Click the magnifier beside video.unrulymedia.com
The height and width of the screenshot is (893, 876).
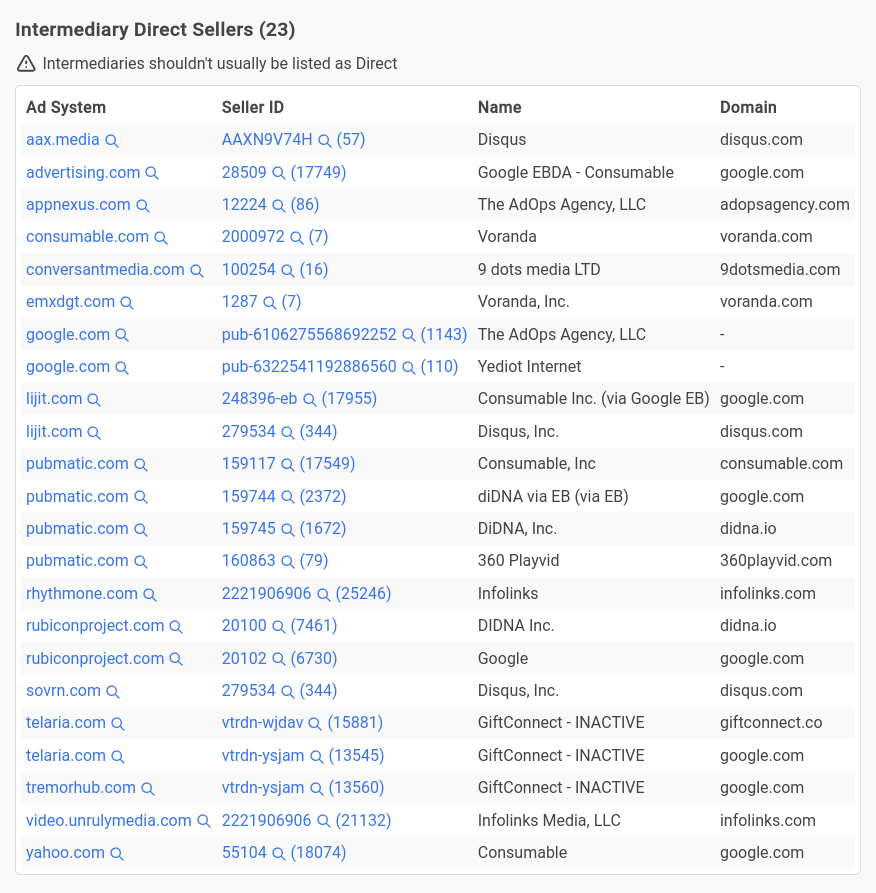point(203,821)
